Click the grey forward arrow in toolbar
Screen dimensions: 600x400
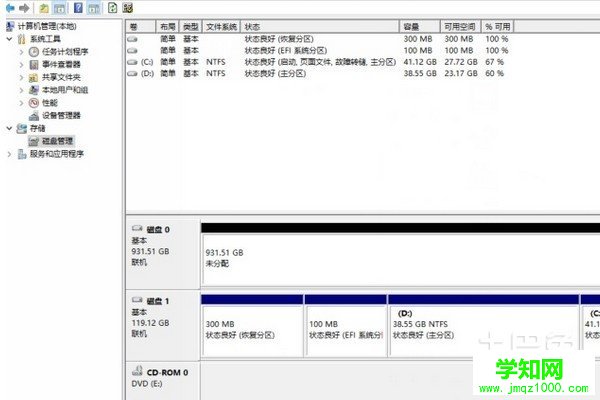pos(24,8)
